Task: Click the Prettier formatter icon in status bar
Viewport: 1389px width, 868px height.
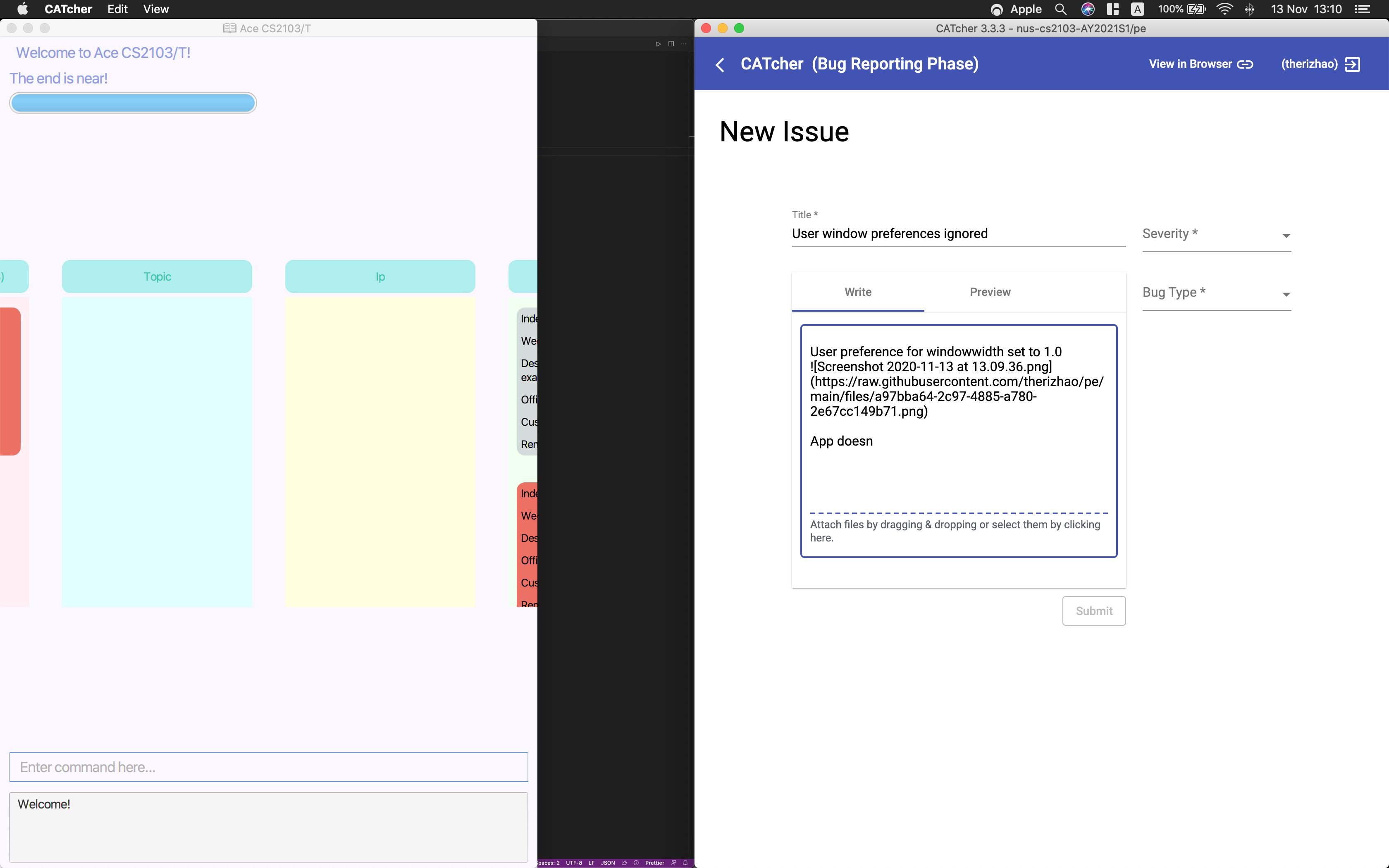Action: (x=653, y=862)
